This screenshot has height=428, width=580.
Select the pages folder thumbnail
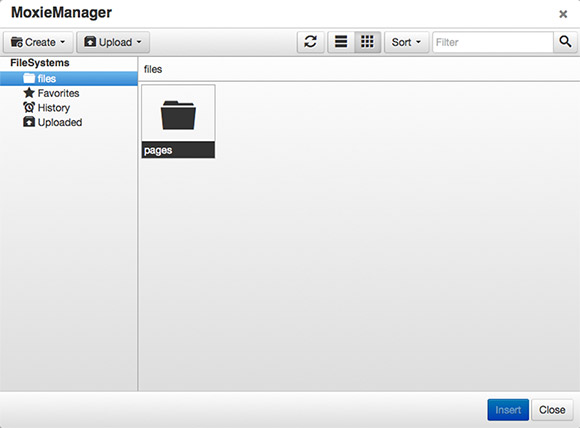tap(178, 121)
